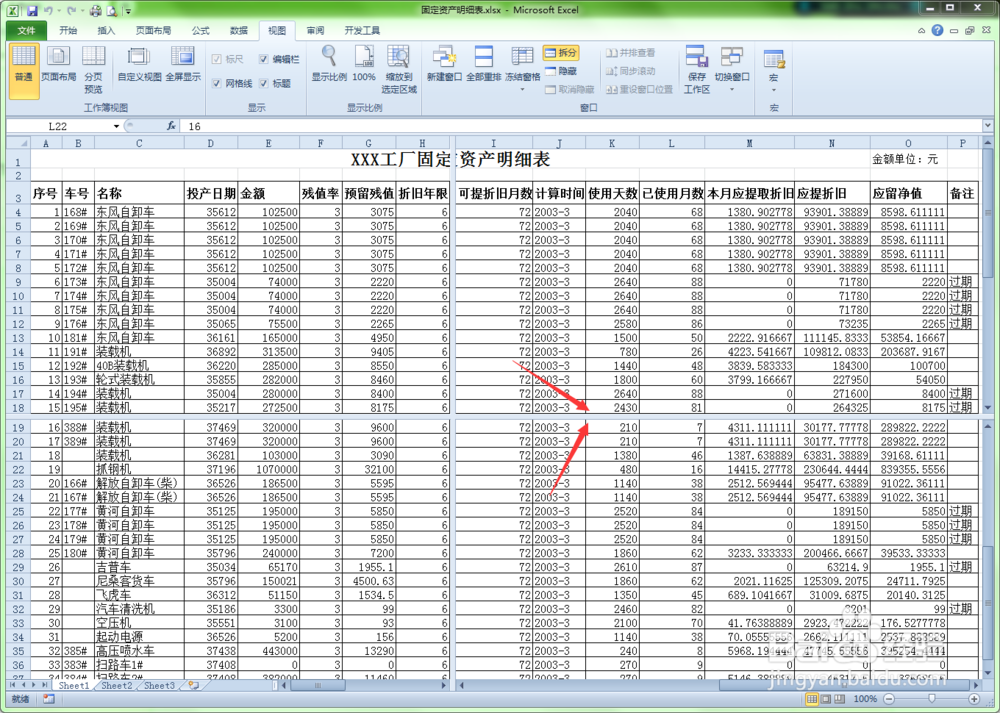Select column K header

pyautogui.click(x=612, y=143)
